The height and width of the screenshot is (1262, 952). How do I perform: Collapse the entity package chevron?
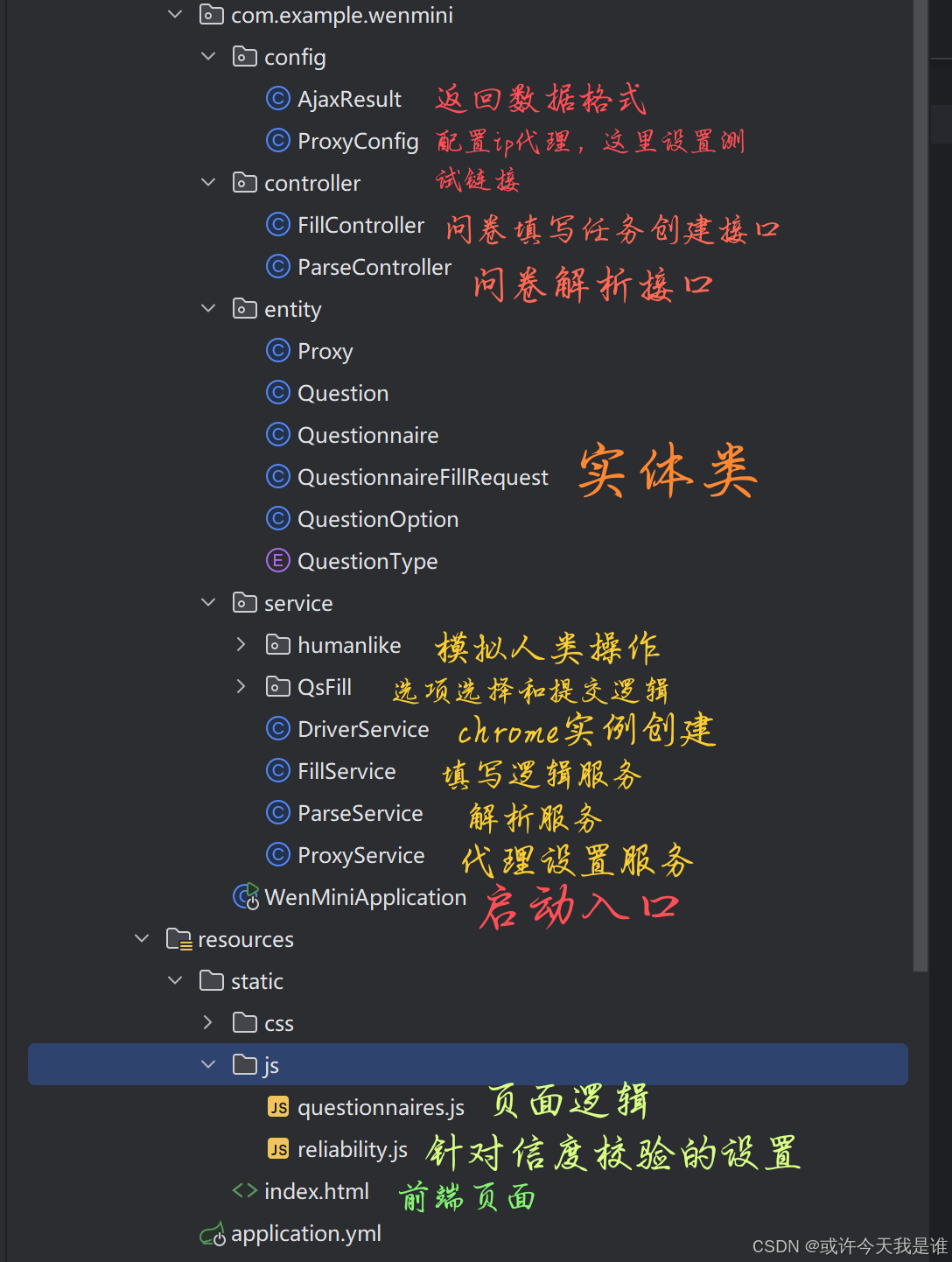tap(208, 309)
